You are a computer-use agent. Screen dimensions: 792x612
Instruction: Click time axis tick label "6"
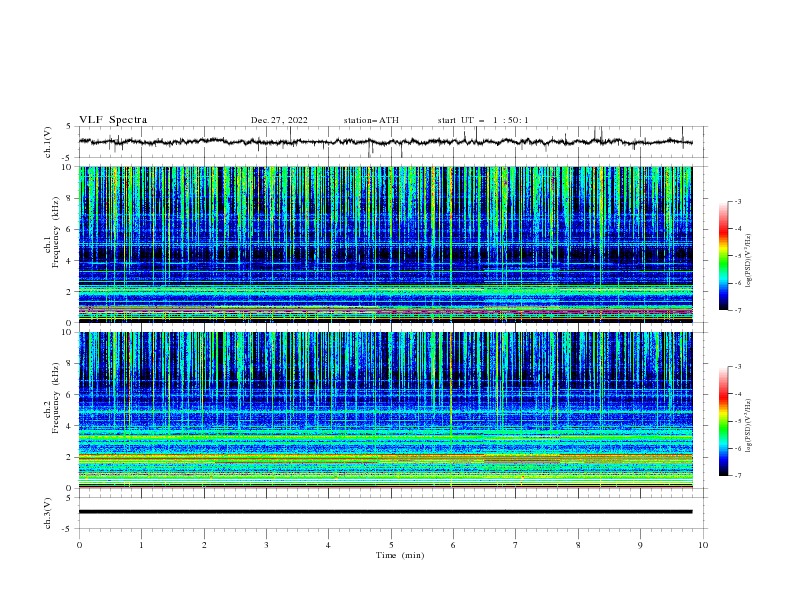453,545
